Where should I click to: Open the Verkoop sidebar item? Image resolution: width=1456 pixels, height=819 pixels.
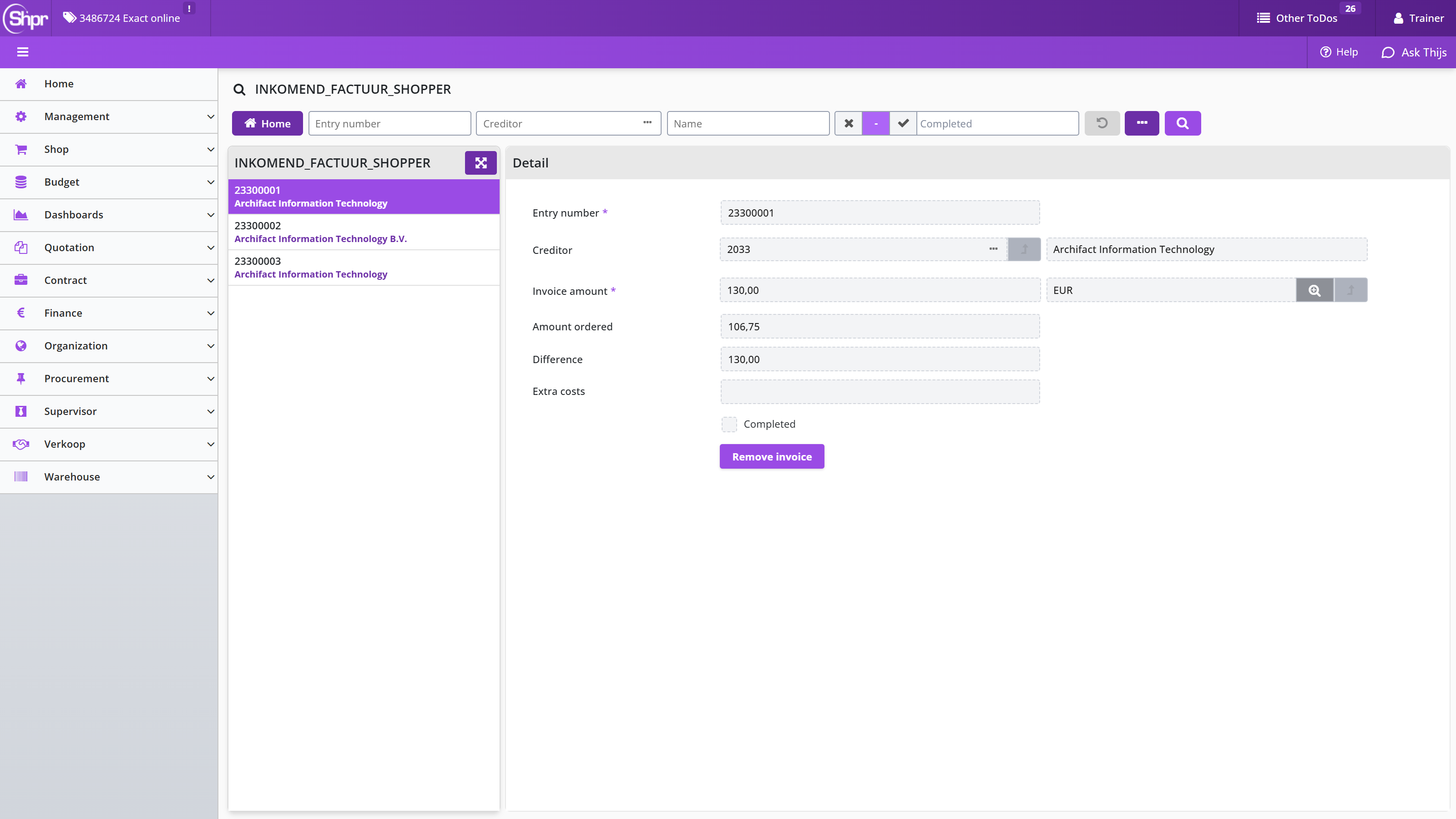(109, 444)
